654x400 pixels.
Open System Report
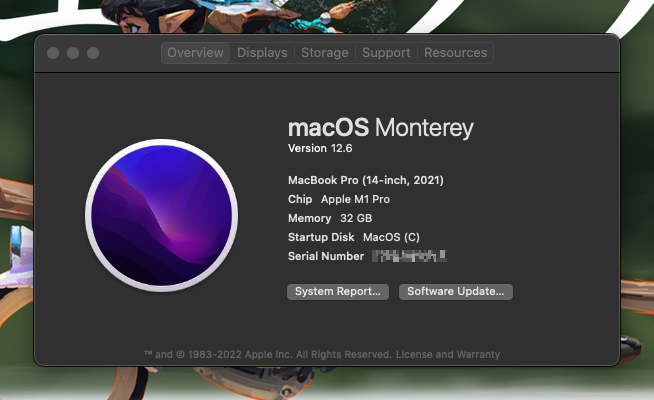338,292
